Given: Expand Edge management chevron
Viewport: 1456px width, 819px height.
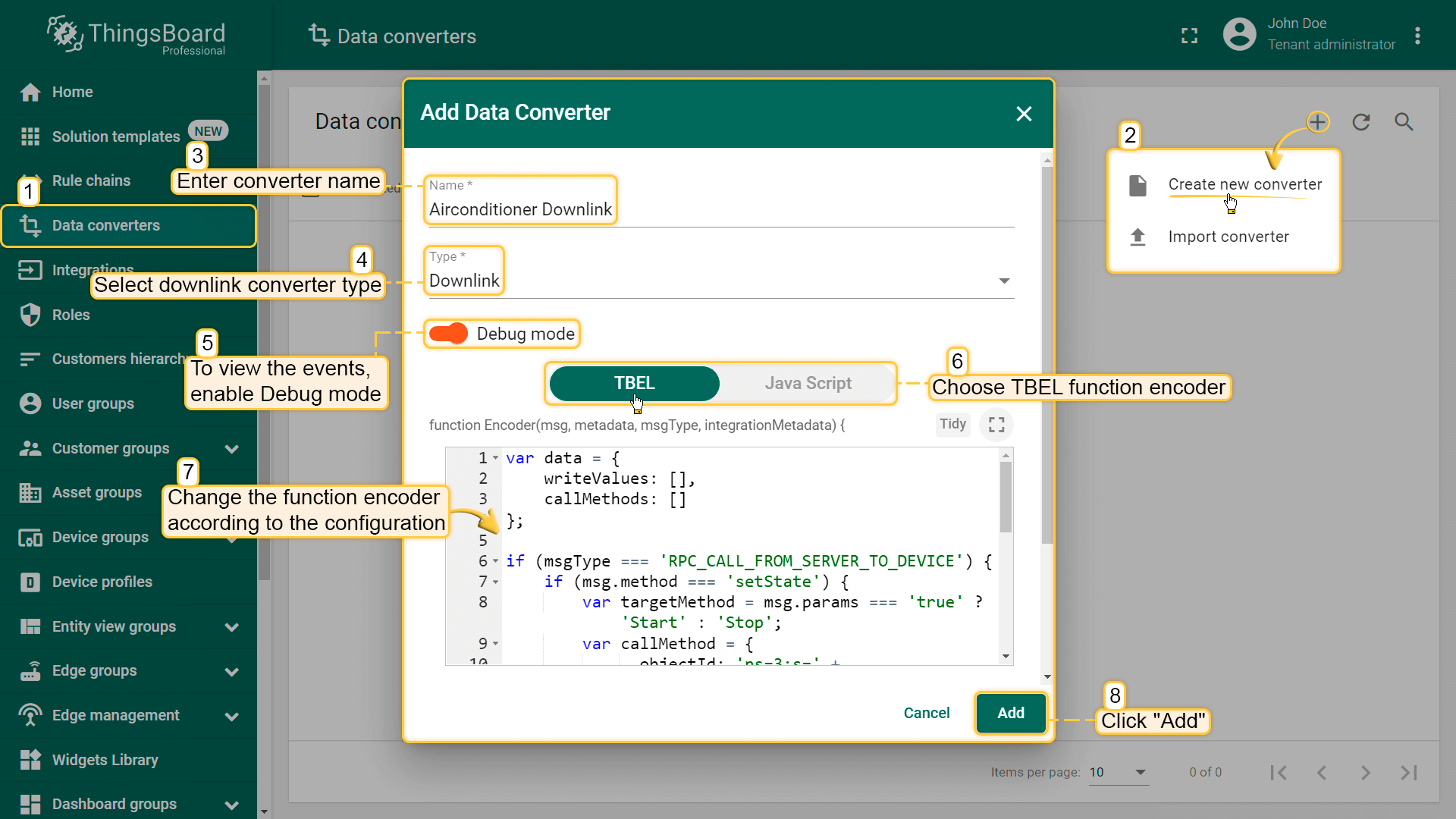Looking at the screenshot, I should (x=232, y=716).
